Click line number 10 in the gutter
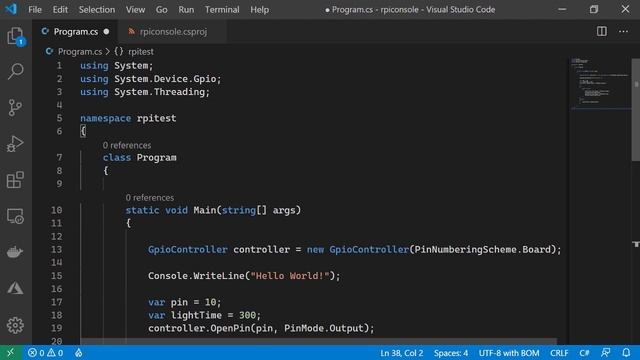This screenshot has width=640, height=360. (x=56, y=210)
